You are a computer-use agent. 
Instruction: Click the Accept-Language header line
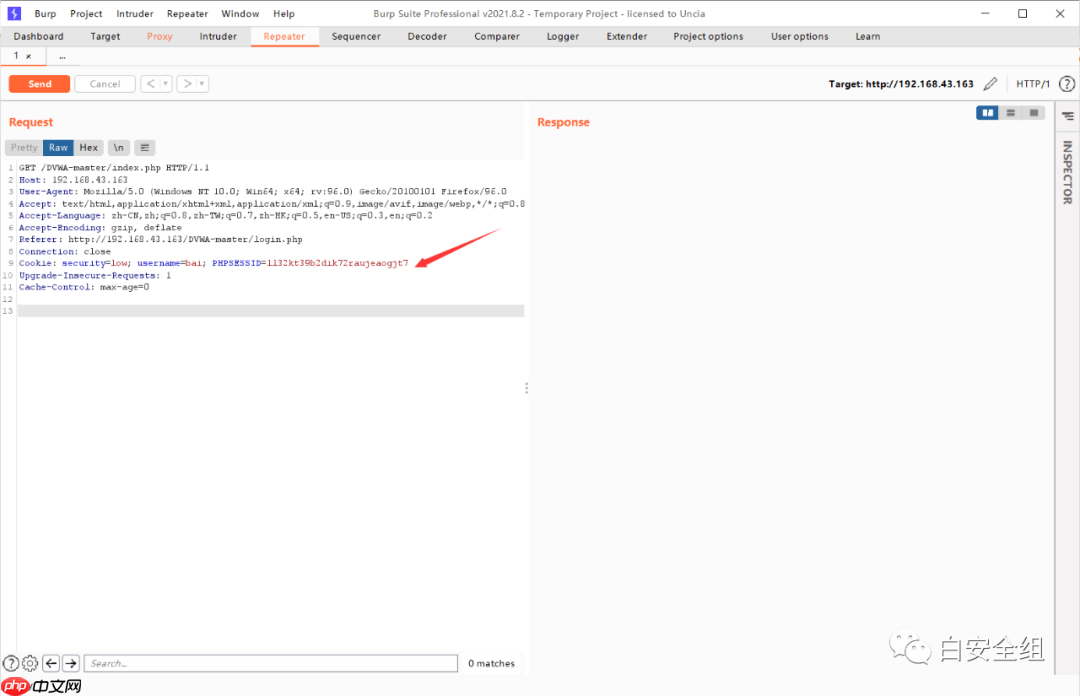226,216
